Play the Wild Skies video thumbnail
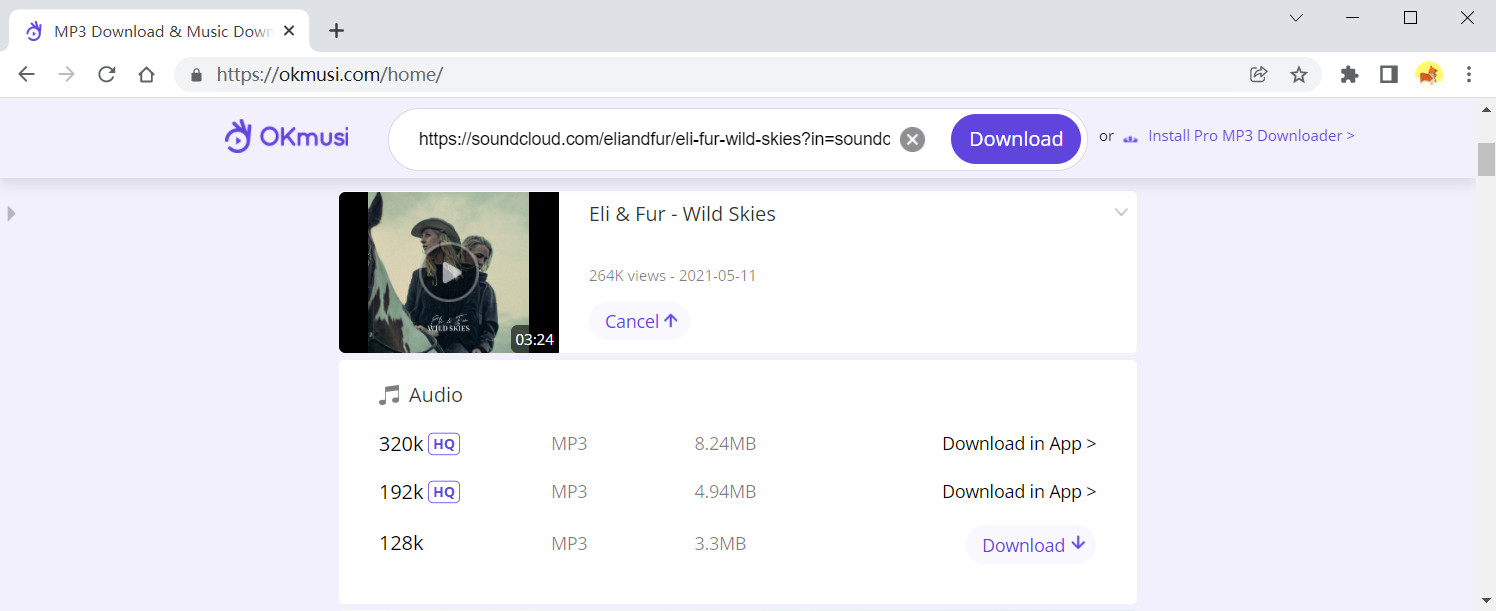Screen dimensions: 1496x611 [449, 272]
